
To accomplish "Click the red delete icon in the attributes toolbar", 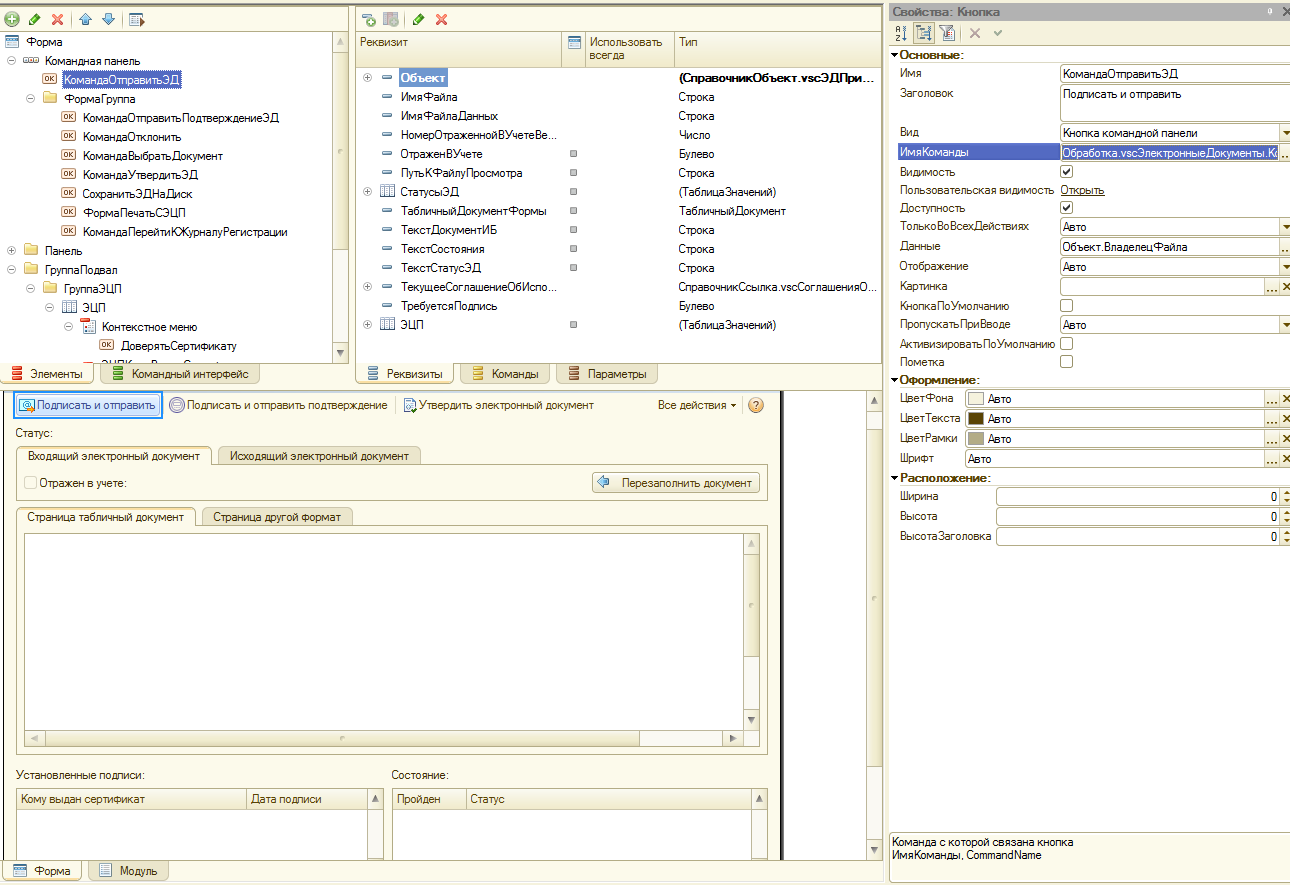I will [441, 19].
